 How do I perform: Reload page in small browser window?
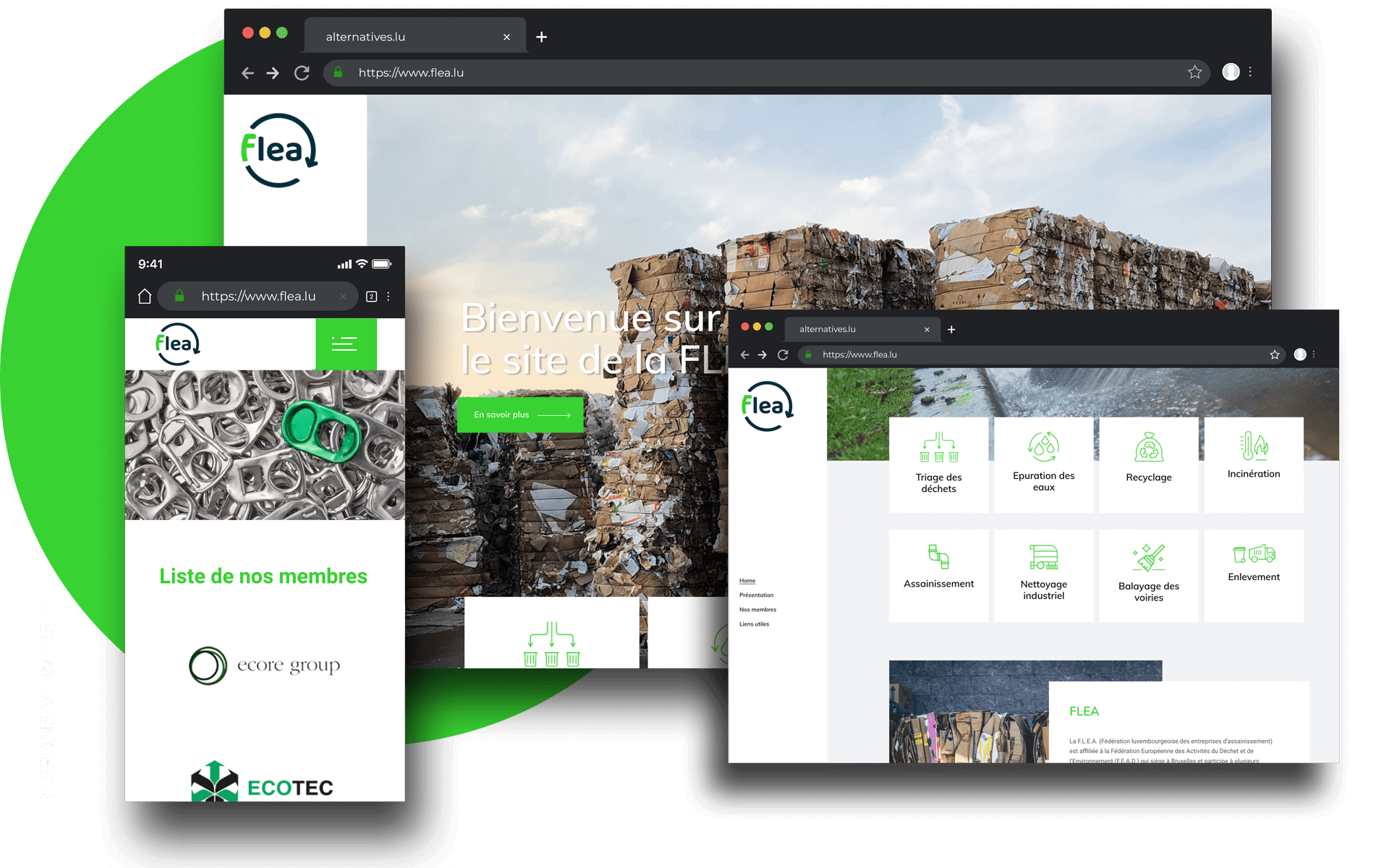coord(783,354)
